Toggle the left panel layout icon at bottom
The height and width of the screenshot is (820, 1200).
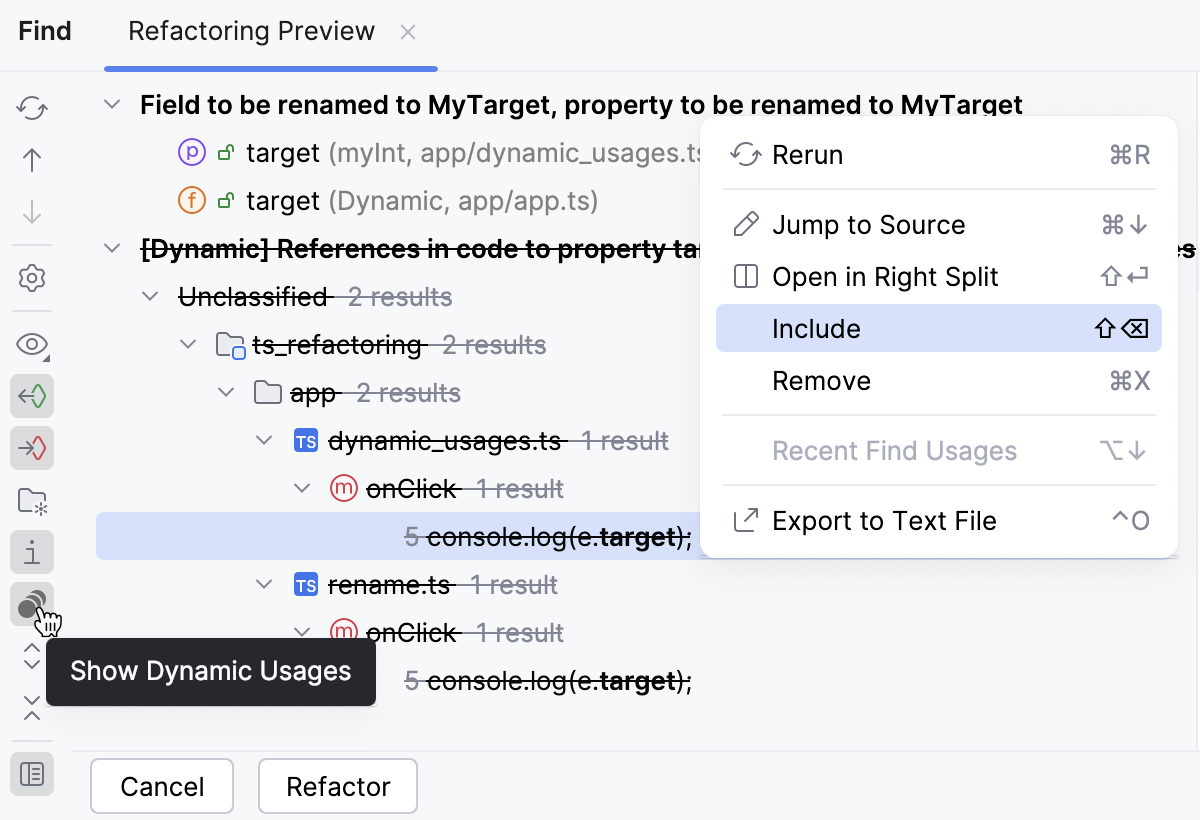31,773
